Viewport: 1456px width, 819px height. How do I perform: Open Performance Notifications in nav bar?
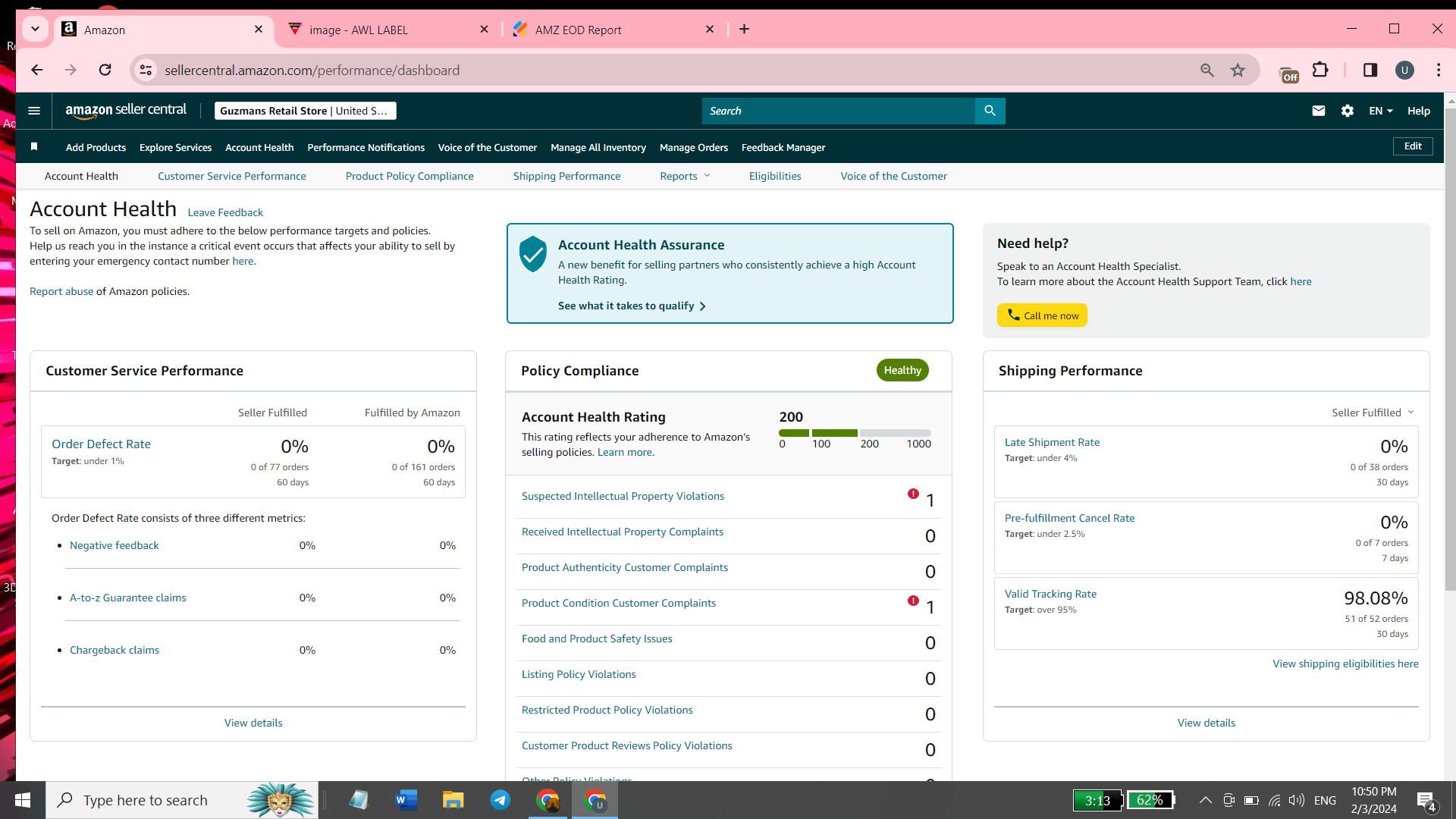click(x=366, y=147)
